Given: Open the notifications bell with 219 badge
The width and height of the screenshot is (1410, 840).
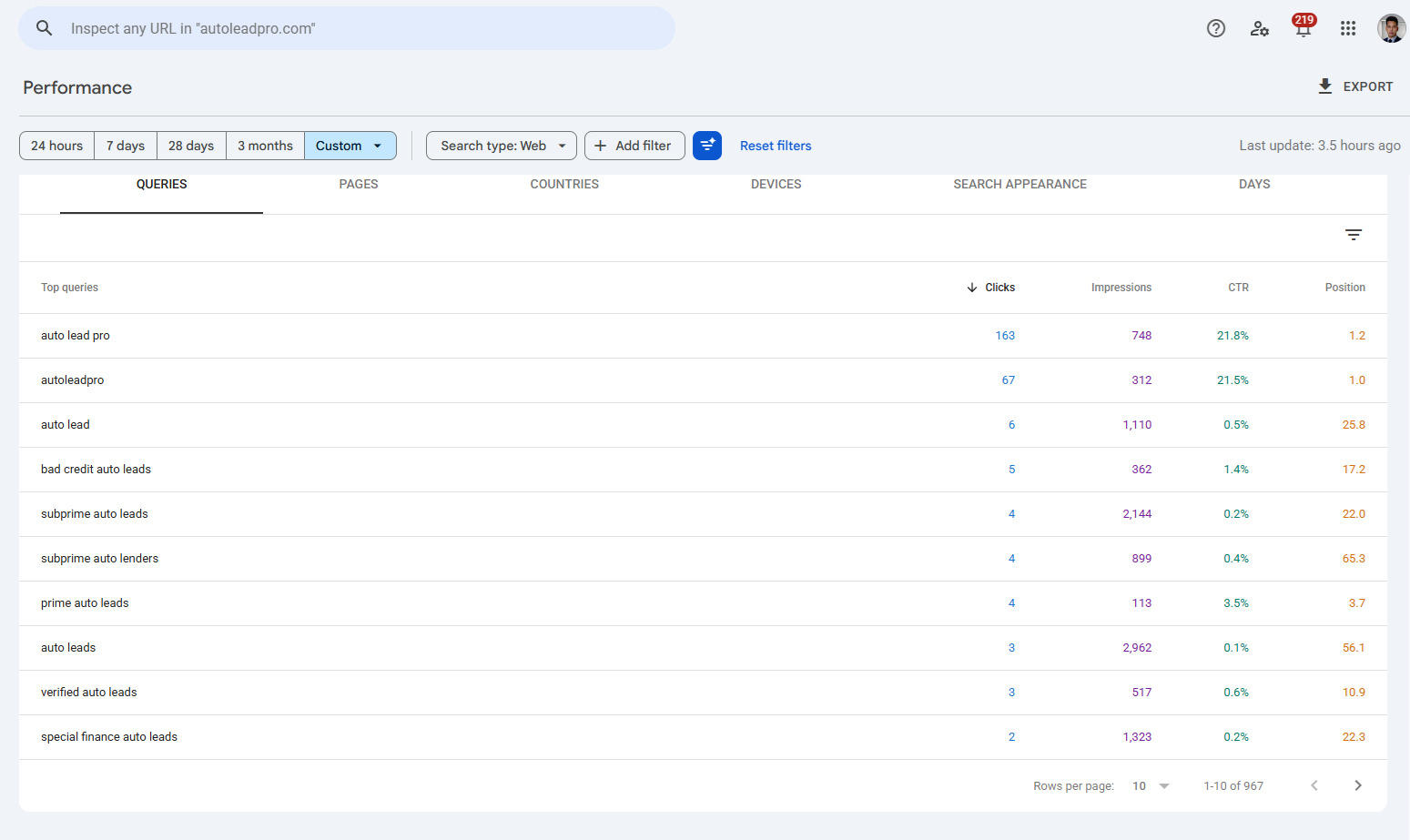Looking at the screenshot, I should 1303,26.
